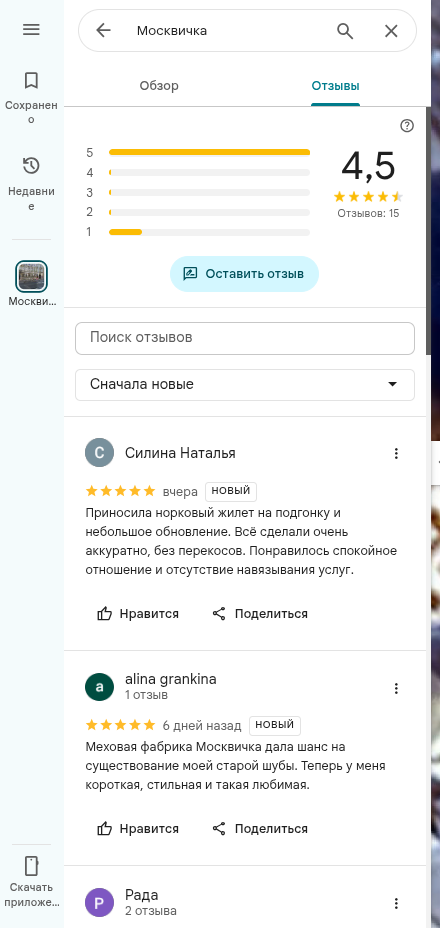Click НОВЫЙ badge on Силина Наталья review
The width and height of the screenshot is (440, 928).
click(231, 491)
